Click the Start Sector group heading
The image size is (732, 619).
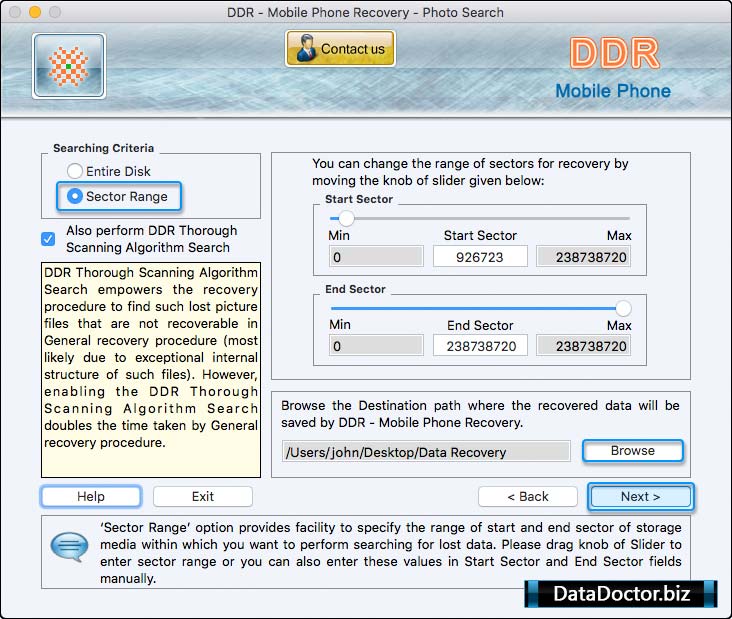pos(359,199)
